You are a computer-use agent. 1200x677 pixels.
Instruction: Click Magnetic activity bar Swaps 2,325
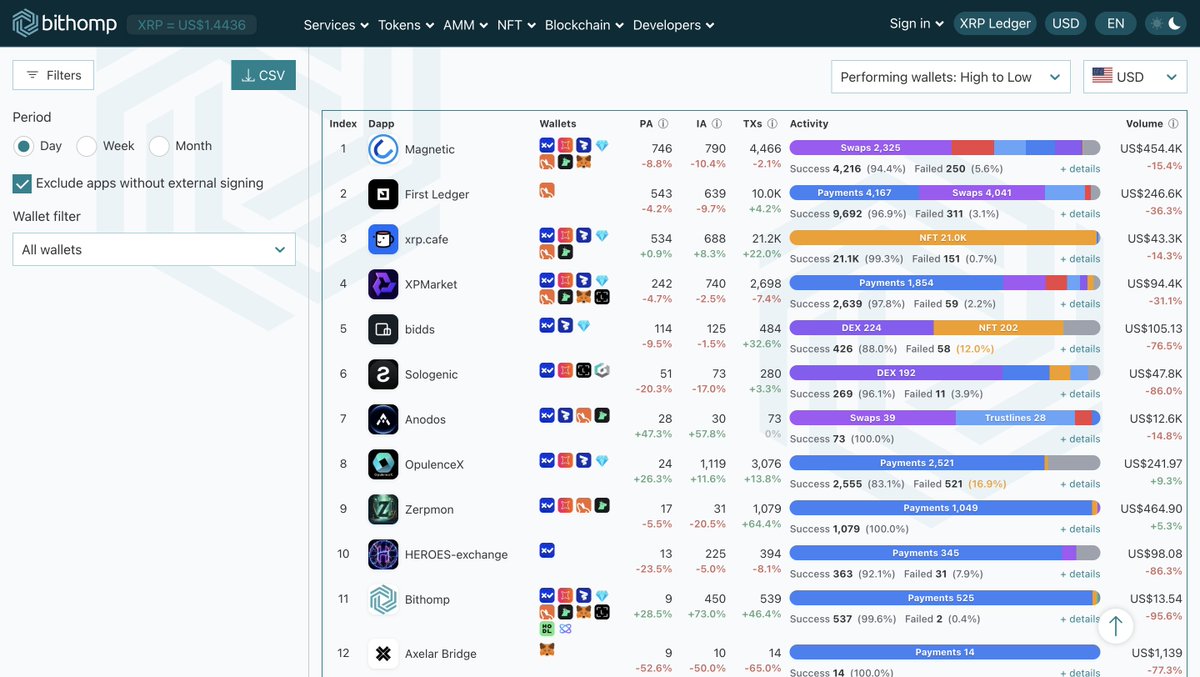[871, 148]
